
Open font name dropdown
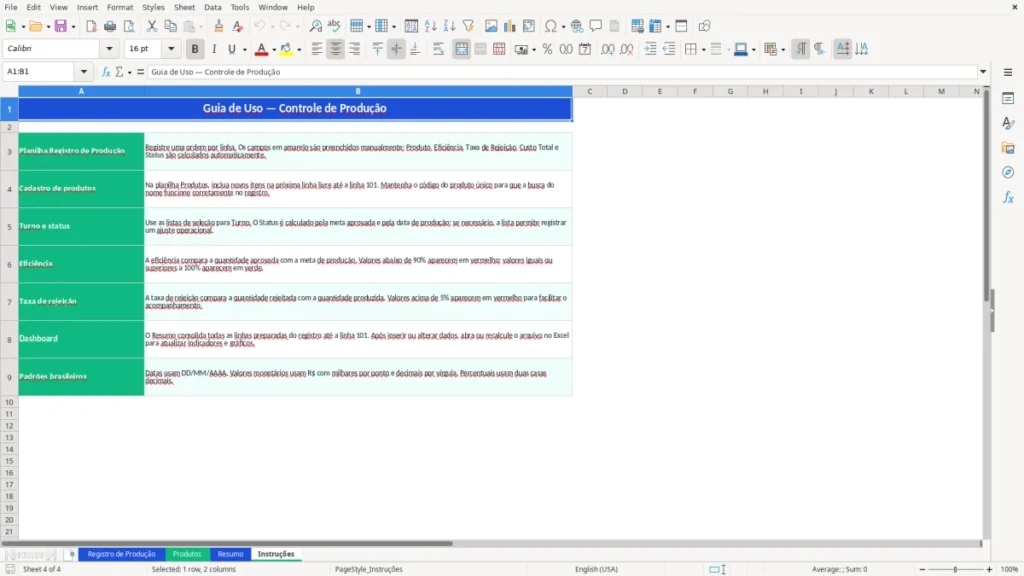pos(109,48)
